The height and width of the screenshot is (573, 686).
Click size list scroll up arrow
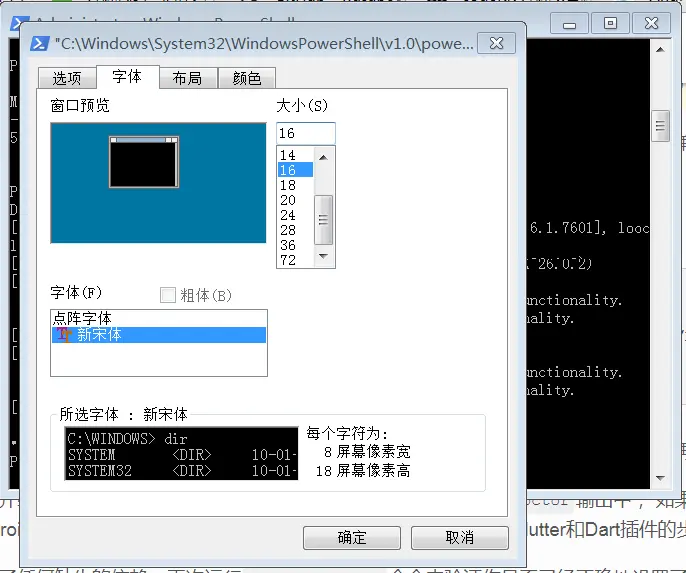coord(323,157)
